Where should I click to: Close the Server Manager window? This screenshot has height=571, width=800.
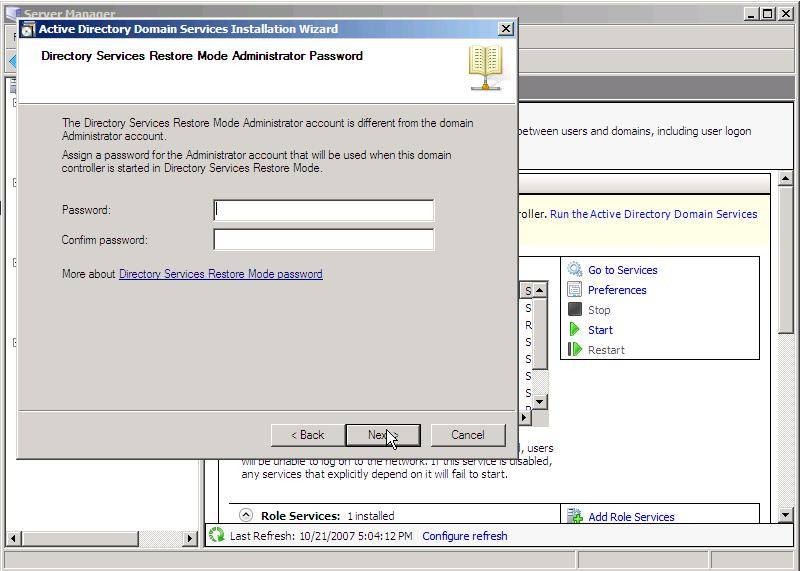click(x=785, y=14)
